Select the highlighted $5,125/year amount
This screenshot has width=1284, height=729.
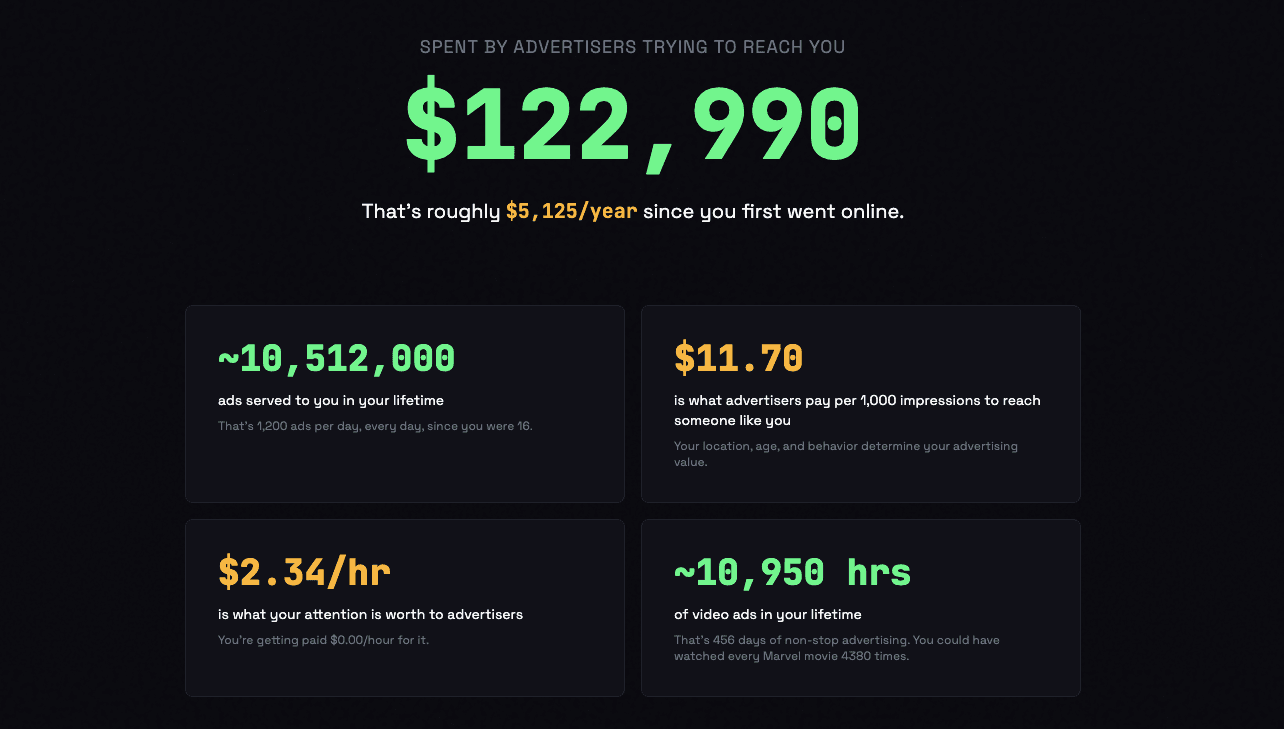click(x=571, y=212)
